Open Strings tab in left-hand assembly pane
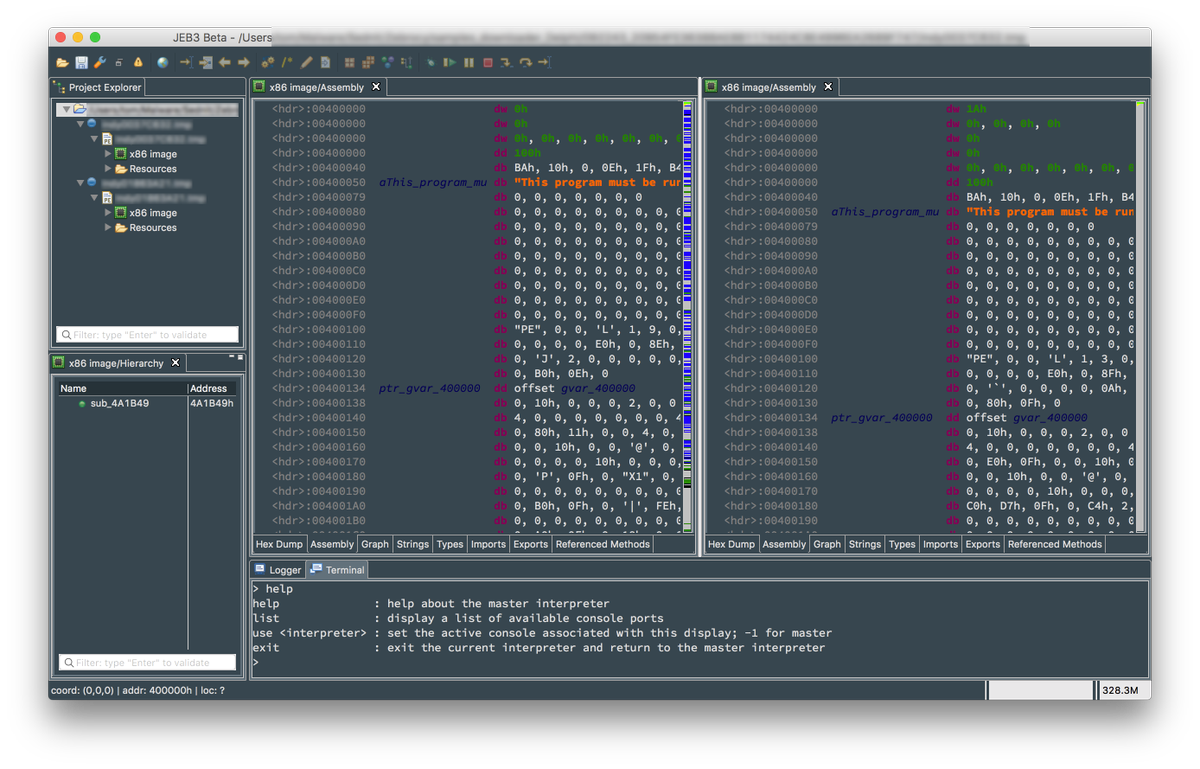 413,544
